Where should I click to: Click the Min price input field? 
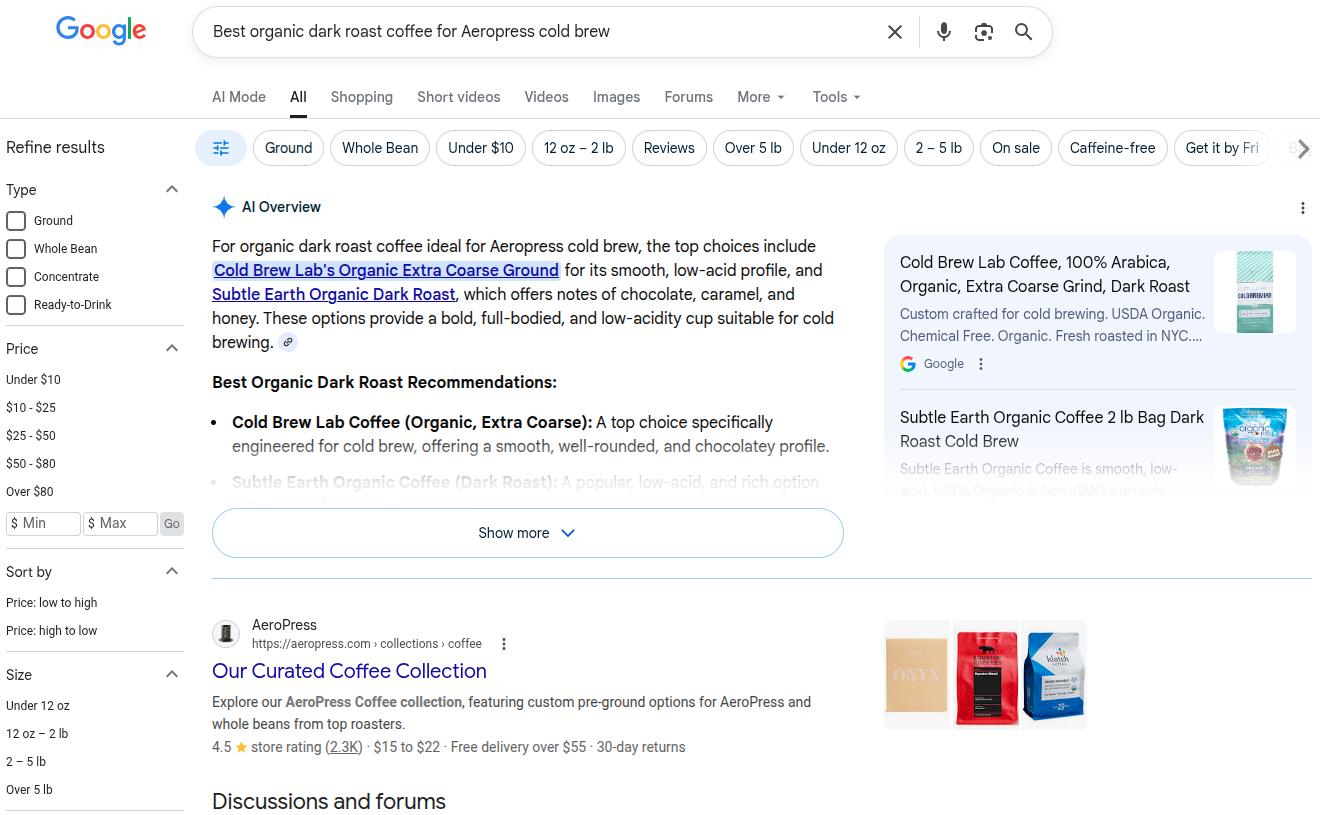coord(43,523)
